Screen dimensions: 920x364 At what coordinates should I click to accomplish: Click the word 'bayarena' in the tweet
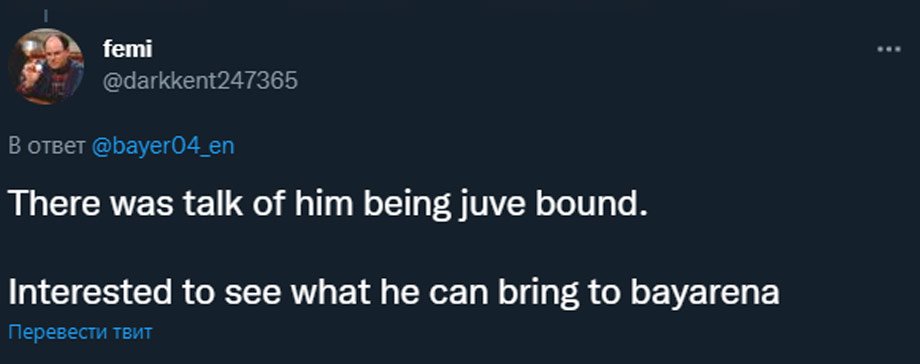point(705,292)
